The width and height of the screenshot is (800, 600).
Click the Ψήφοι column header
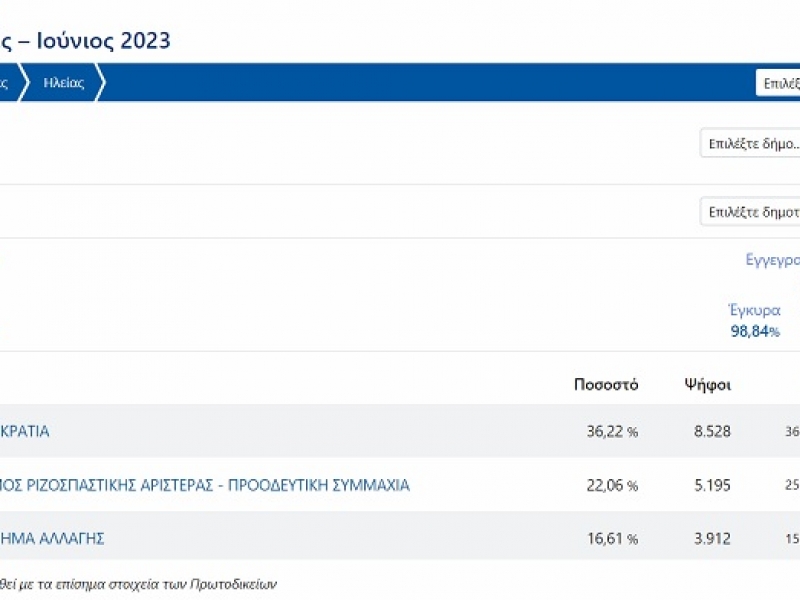point(707,385)
